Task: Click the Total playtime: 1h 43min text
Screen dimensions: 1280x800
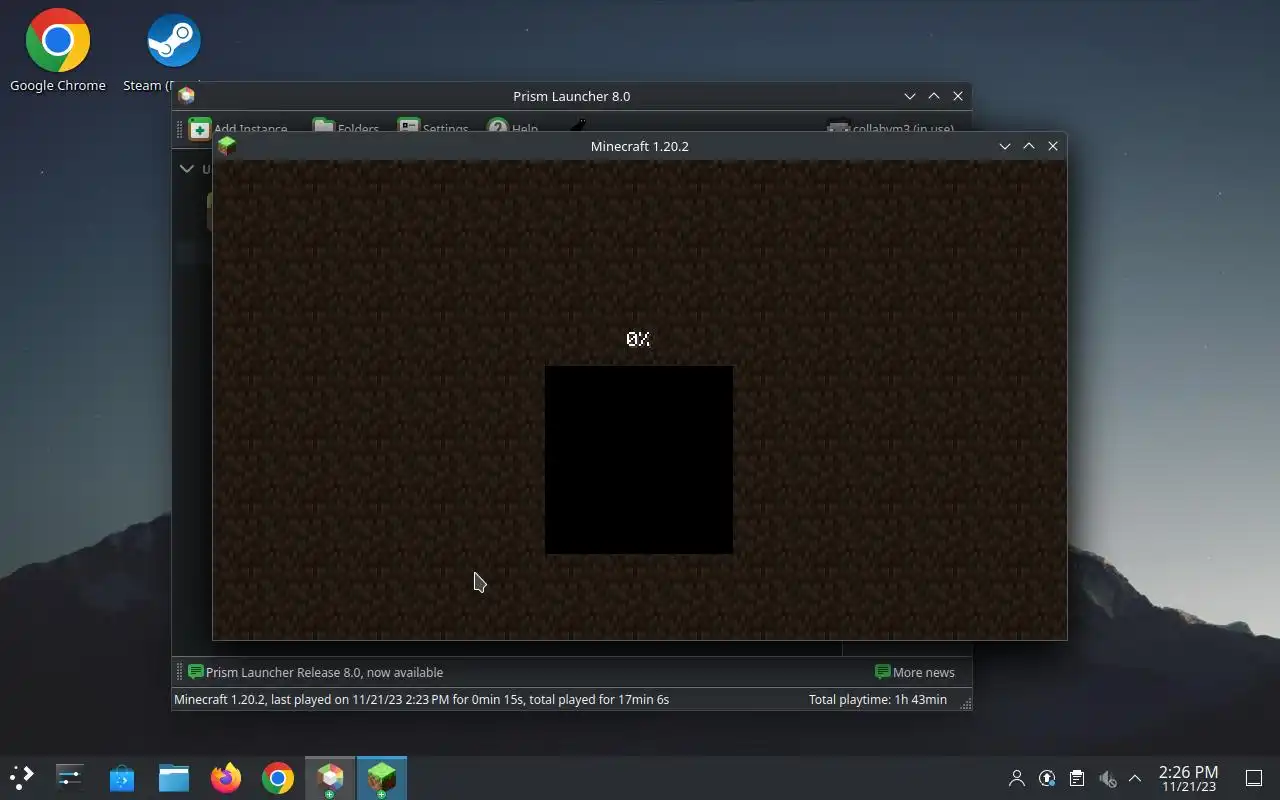Action: tap(877, 699)
